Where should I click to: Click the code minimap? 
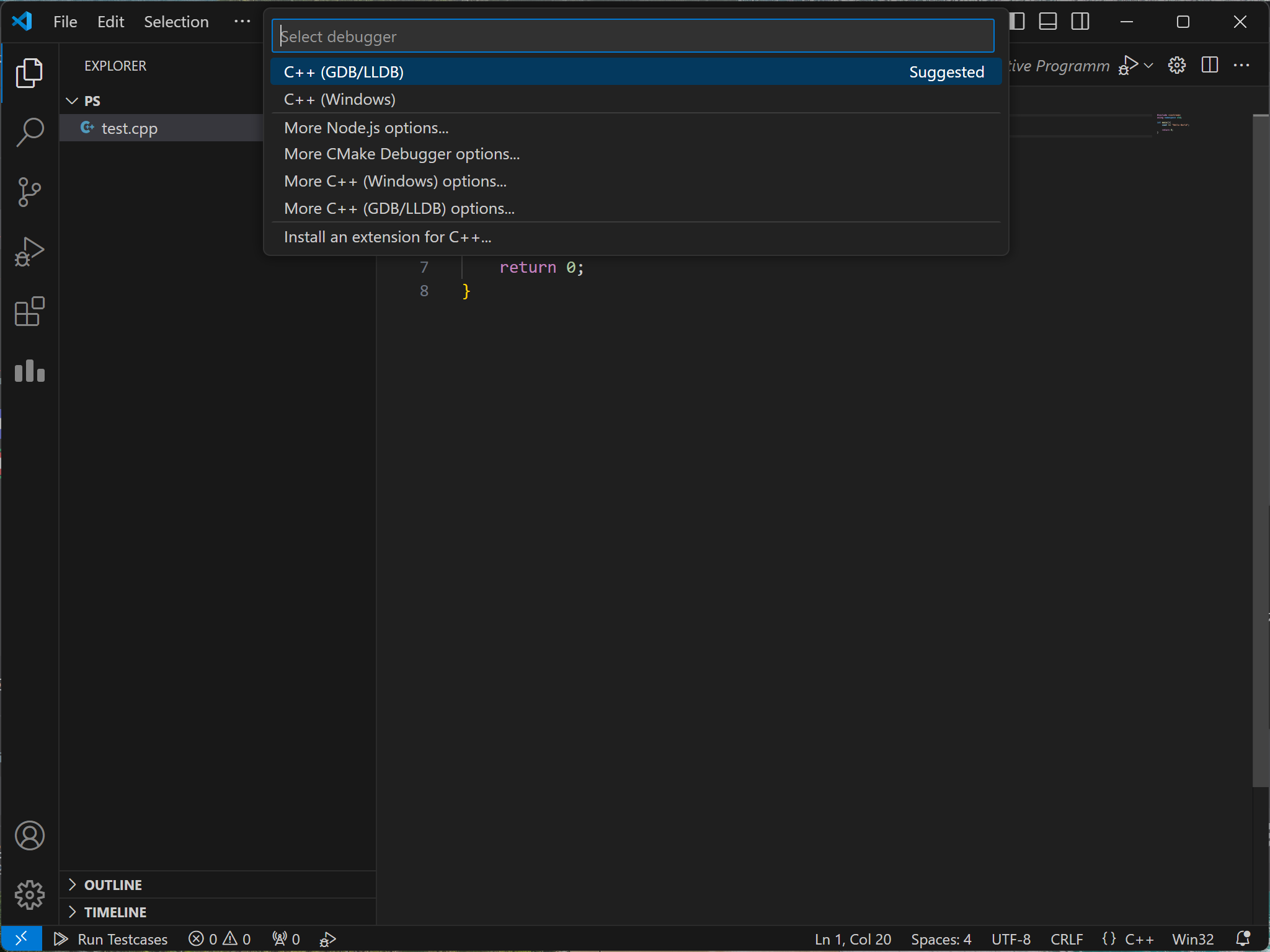(1172, 123)
